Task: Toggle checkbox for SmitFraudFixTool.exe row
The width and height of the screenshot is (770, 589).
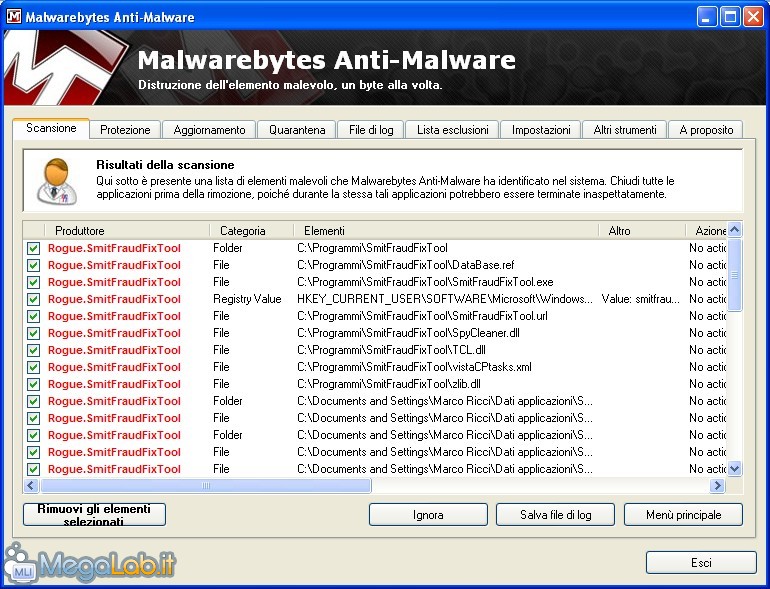Action: coord(33,282)
